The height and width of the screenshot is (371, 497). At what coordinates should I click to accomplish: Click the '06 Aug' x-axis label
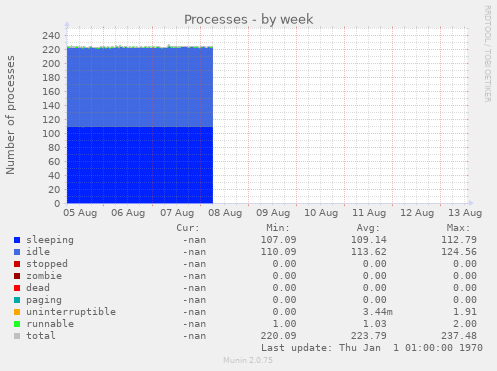click(x=128, y=213)
